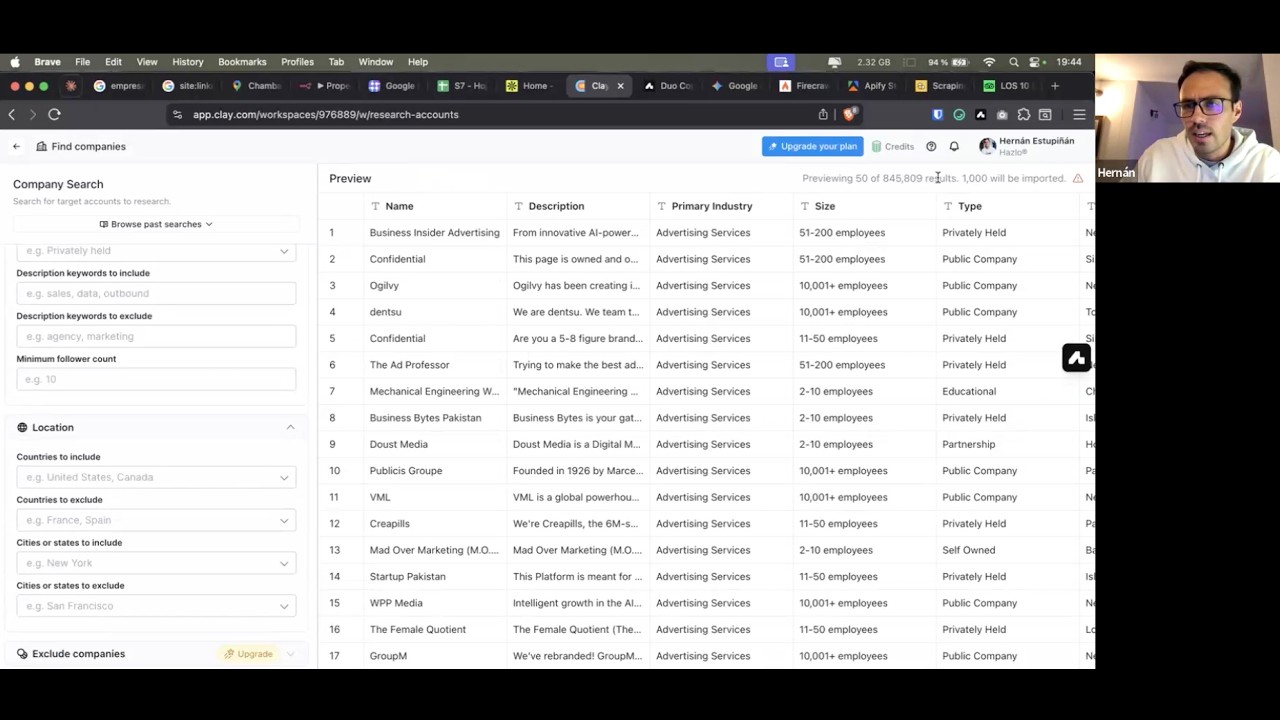
Task: Open Cities or states to include dropdown
Action: tap(156, 563)
